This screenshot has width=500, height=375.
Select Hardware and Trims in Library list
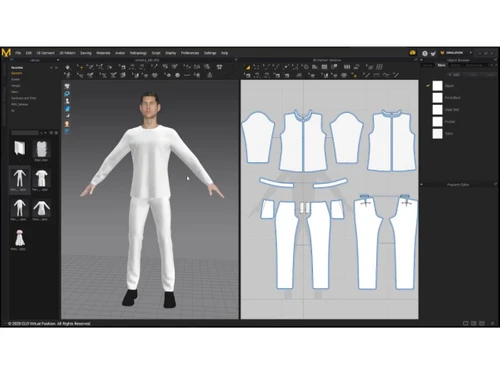[24, 98]
